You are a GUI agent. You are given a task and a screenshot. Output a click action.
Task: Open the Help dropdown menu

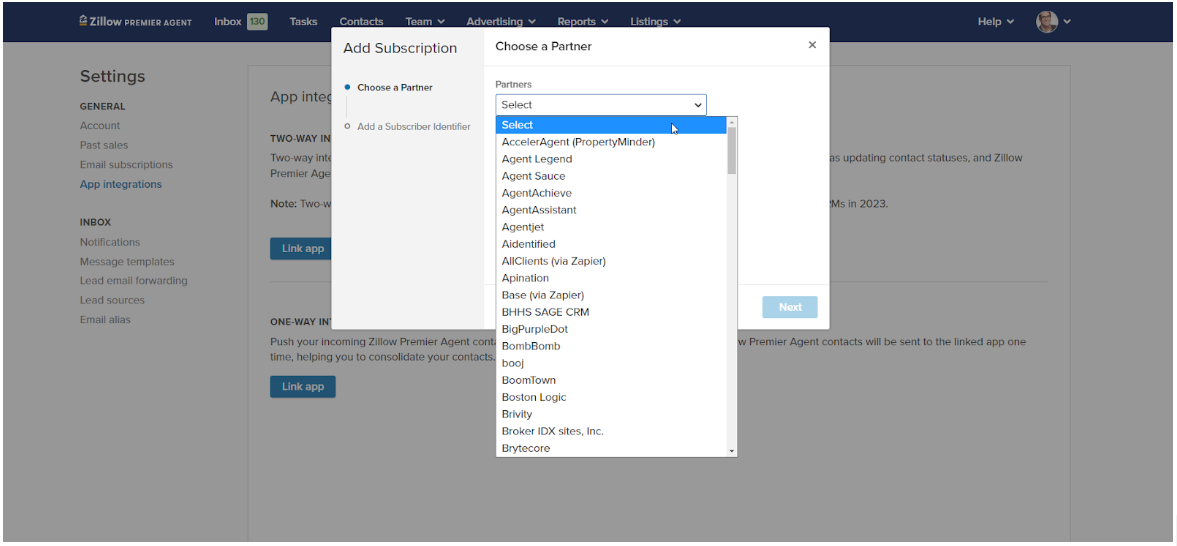[995, 21]
